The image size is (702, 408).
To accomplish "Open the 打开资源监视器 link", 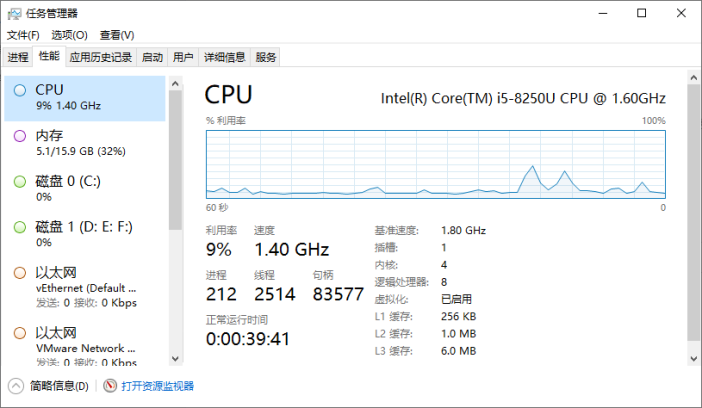I will (158, 386).
